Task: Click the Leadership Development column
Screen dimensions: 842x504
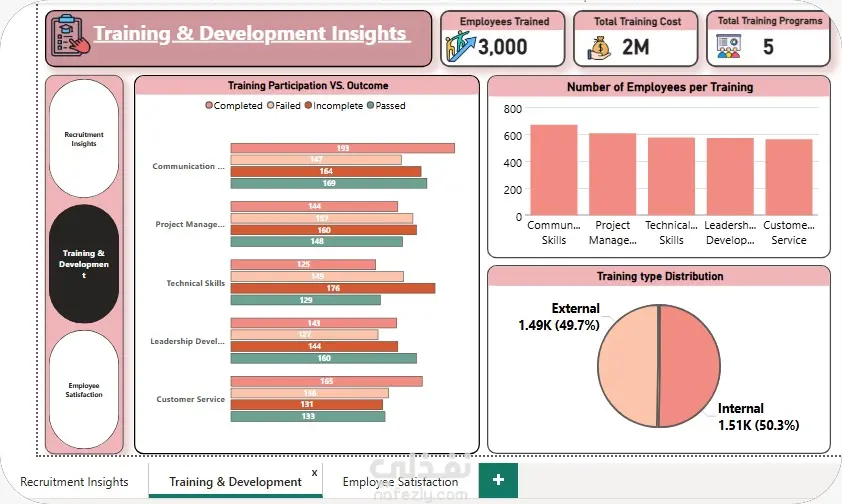Action: coord(730,177)
